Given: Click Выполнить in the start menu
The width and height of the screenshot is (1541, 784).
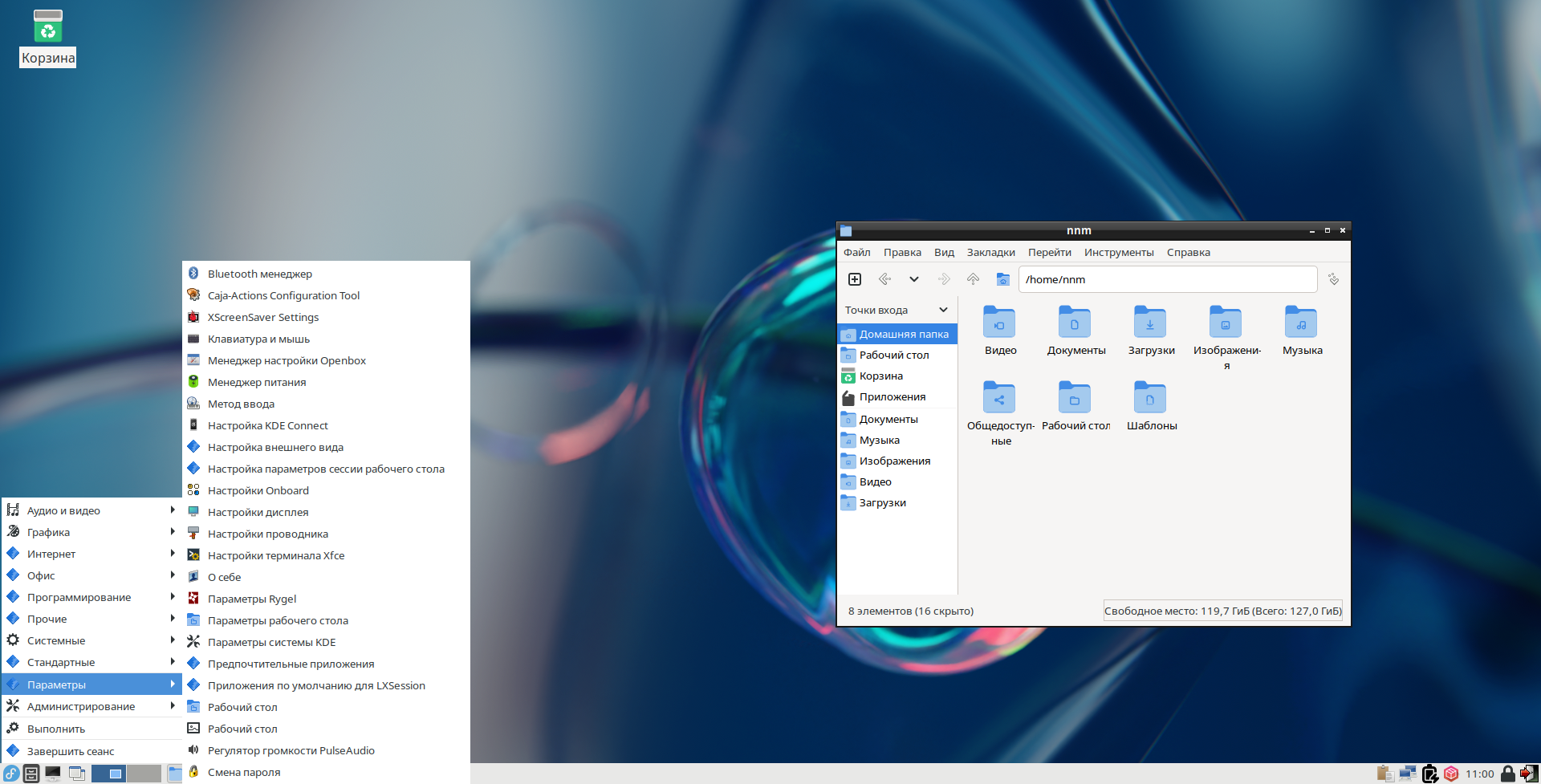Looking at the screenshot, I should point(56,729).
